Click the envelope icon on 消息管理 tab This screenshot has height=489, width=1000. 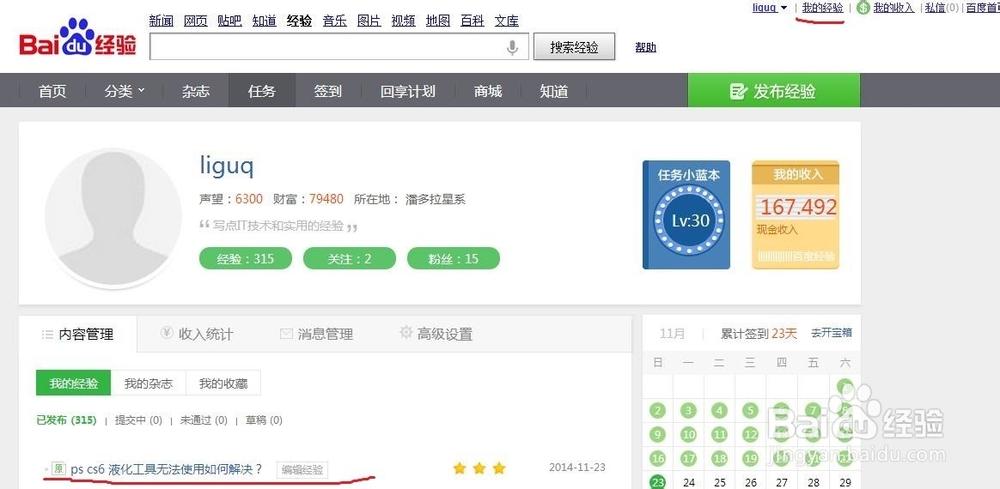pos(286,333)
